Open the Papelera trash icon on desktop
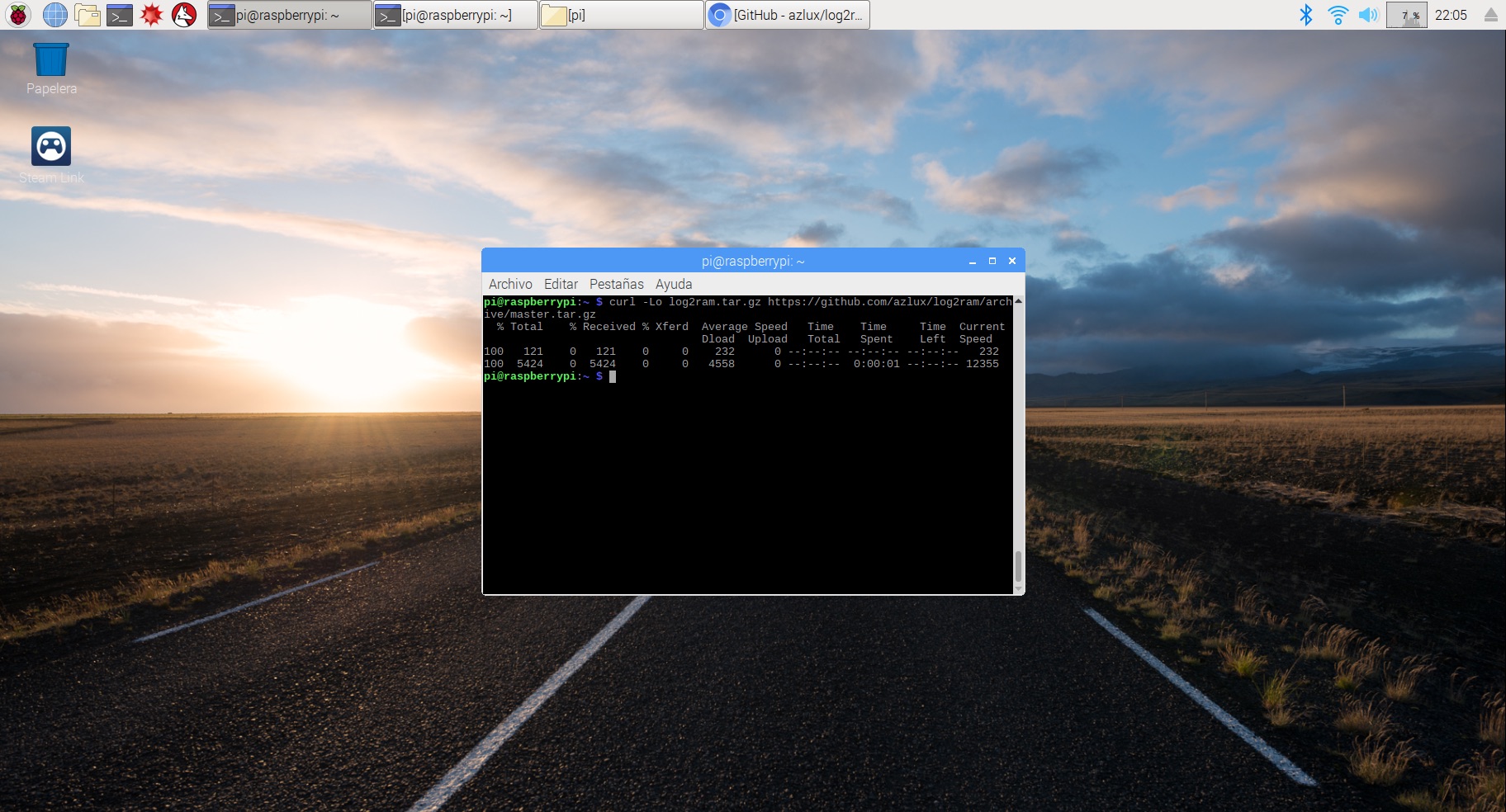 51,68
